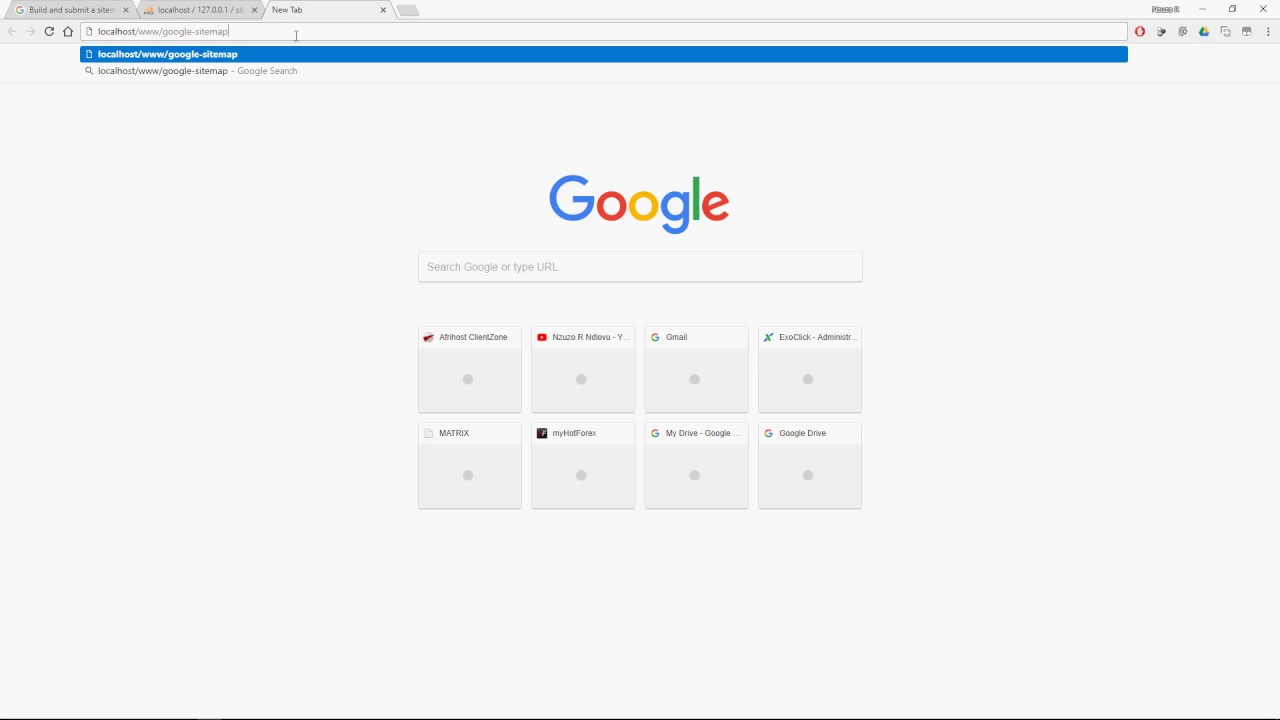Screen dimensions: 1280x720
Task: Click the overlapping windows extension icon
Action: tap(1226, 32)
